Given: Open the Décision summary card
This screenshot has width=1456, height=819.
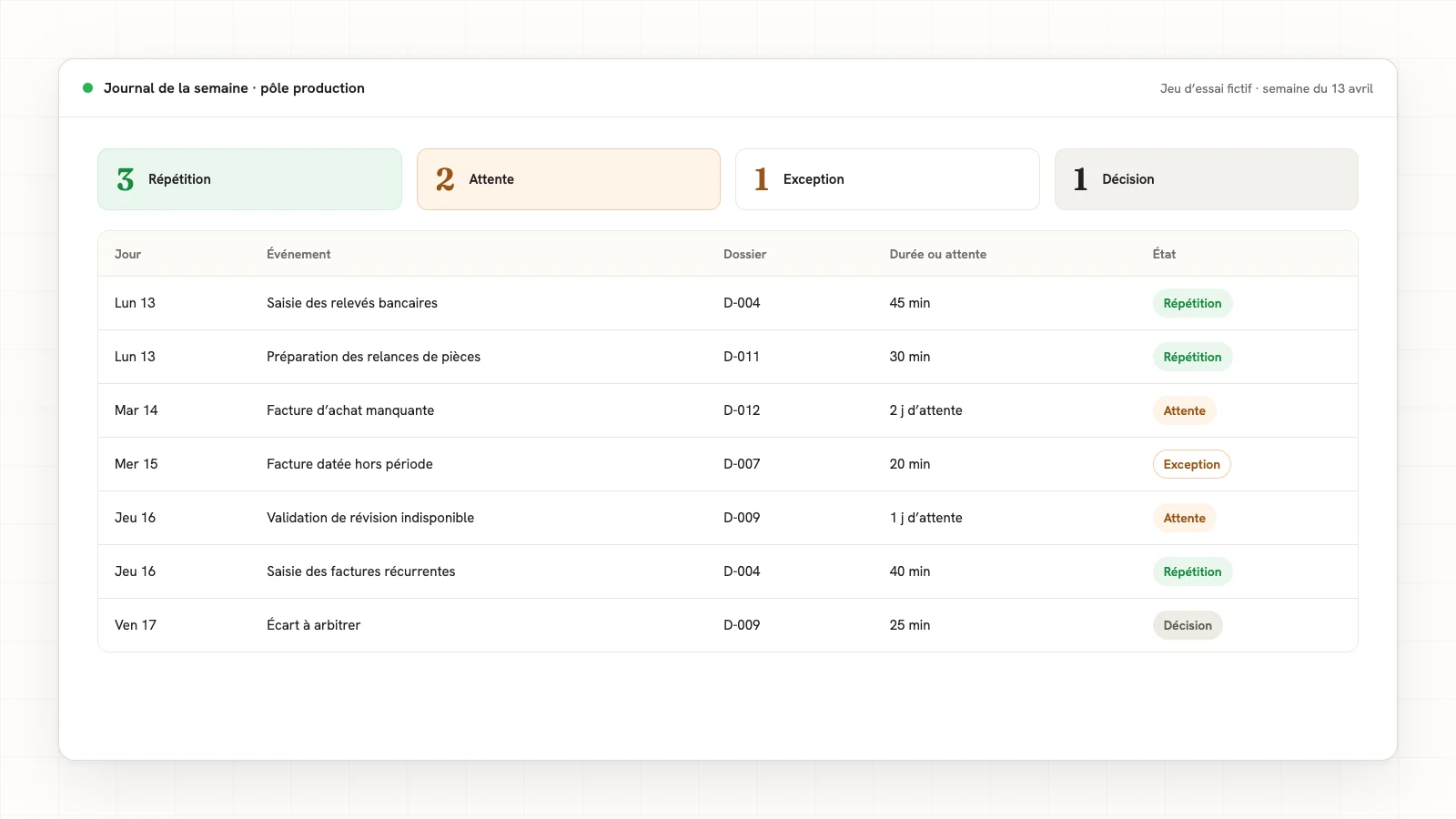Looking at the screenshot, I should tap(1207, 179).
